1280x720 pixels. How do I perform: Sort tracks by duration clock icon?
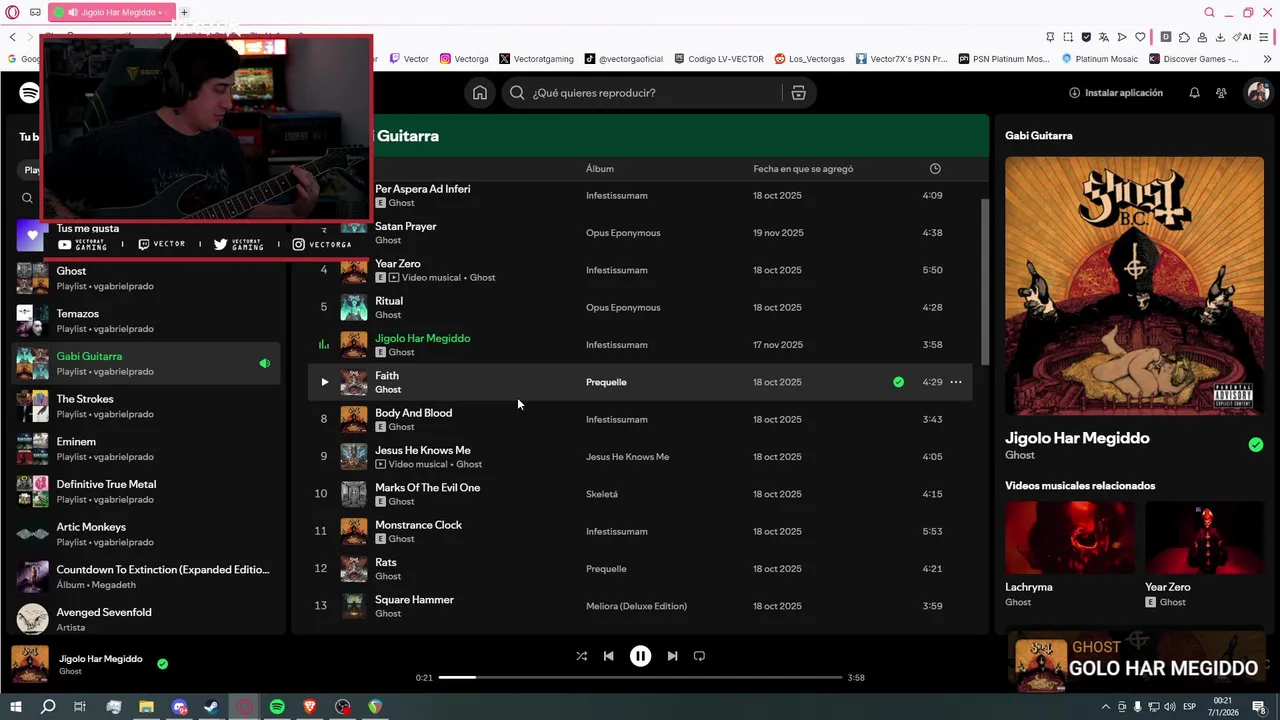pyautogui.click(x=935, y=169)
